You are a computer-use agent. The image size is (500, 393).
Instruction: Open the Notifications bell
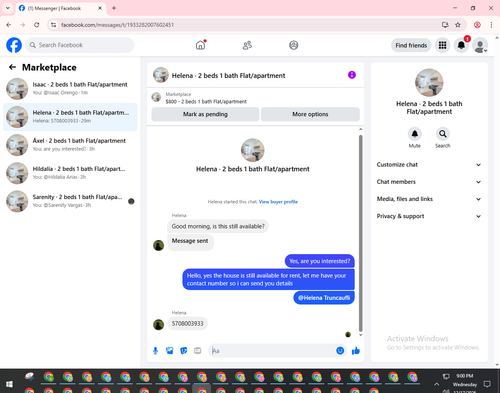pyautogui.click(x=461, y=45)
